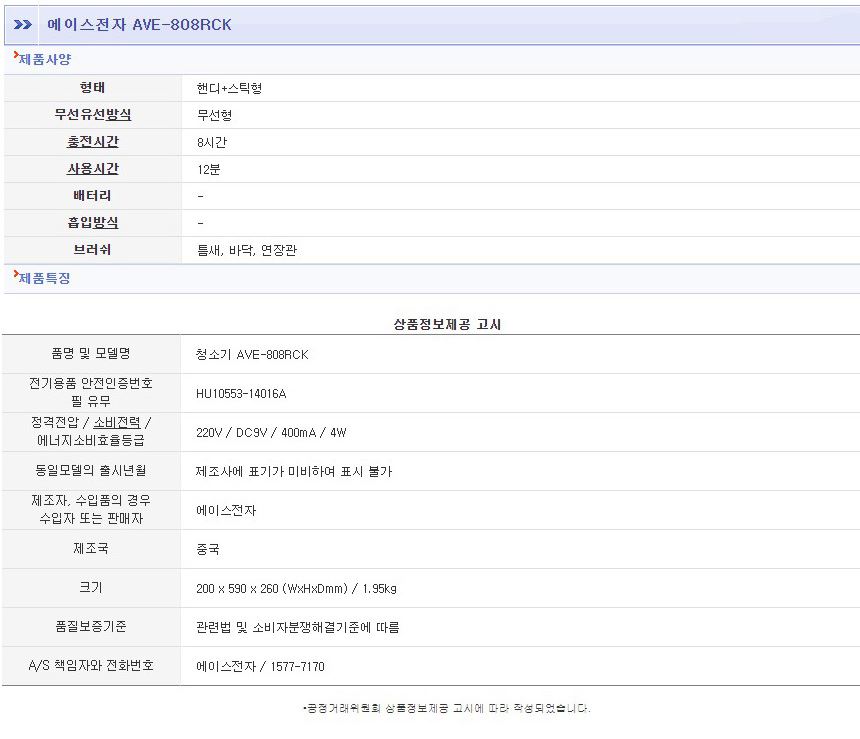
Task: Select the 8시간 charging time value
Action: (212, 143)
